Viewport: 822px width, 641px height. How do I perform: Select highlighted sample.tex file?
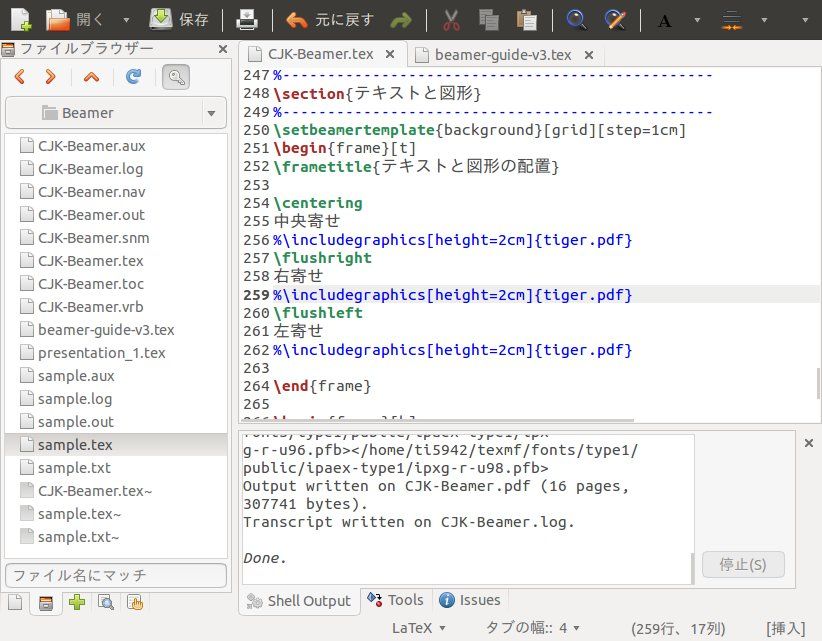[x=116, y=445]
